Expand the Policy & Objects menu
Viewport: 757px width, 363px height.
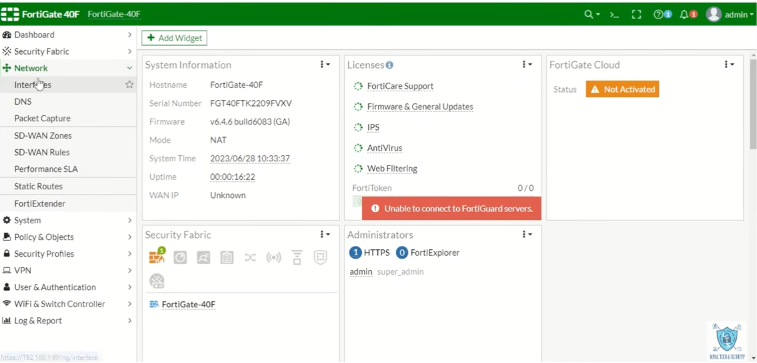68,237
